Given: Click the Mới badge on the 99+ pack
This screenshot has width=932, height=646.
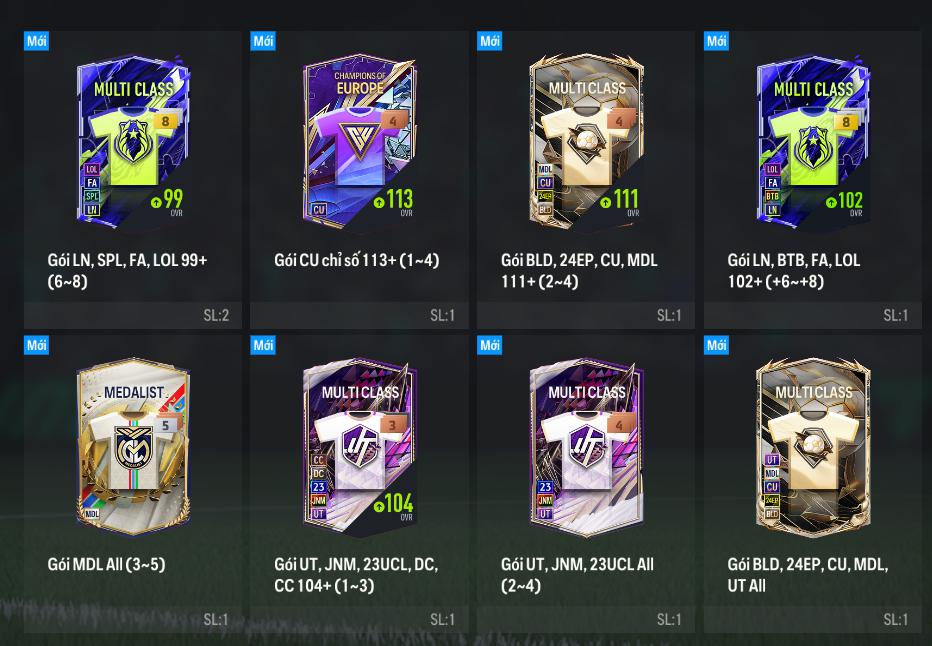Looking at the screenshot, I should tap(36, 41).
